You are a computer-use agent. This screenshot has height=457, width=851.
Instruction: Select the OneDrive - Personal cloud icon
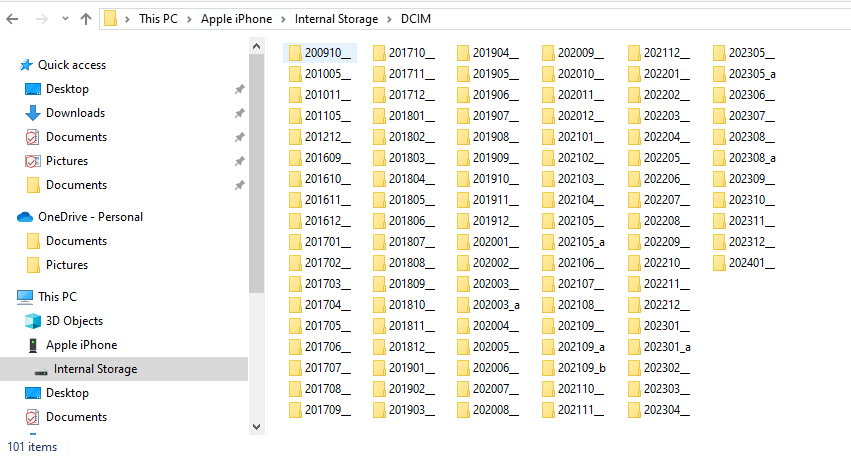(x=25, y=217)
